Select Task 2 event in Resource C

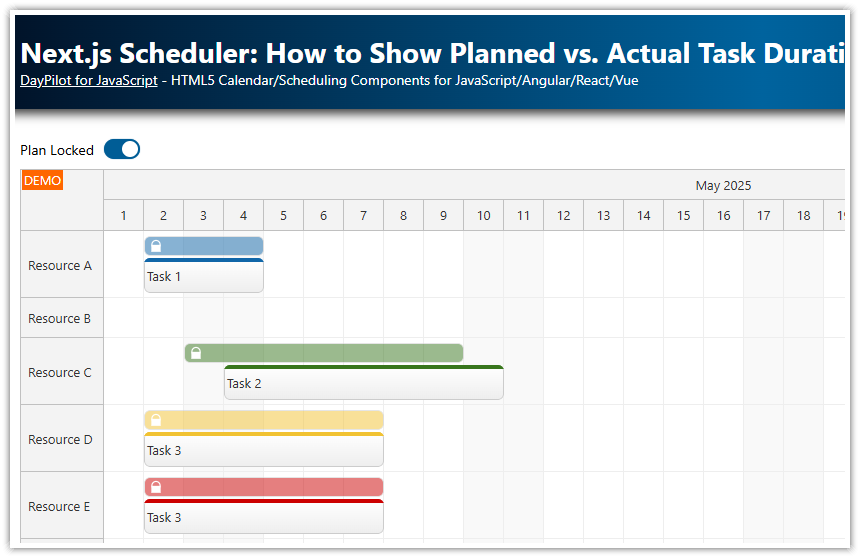pos(364,384)
